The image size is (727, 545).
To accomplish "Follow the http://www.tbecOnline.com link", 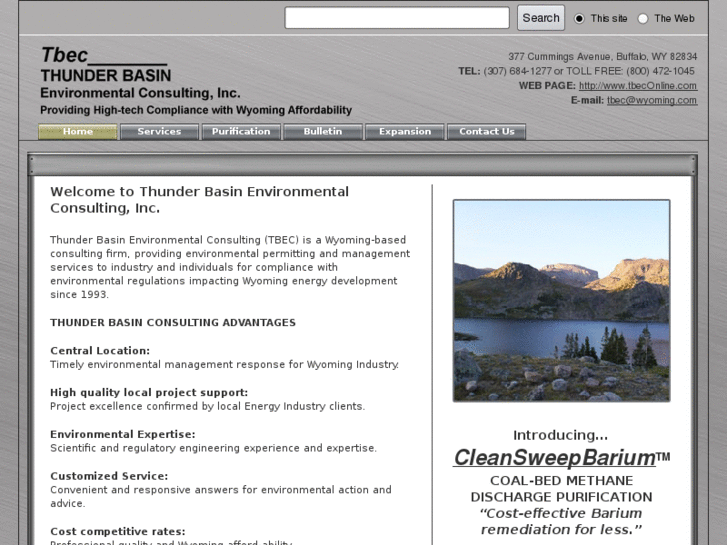I will click(638, 85).
